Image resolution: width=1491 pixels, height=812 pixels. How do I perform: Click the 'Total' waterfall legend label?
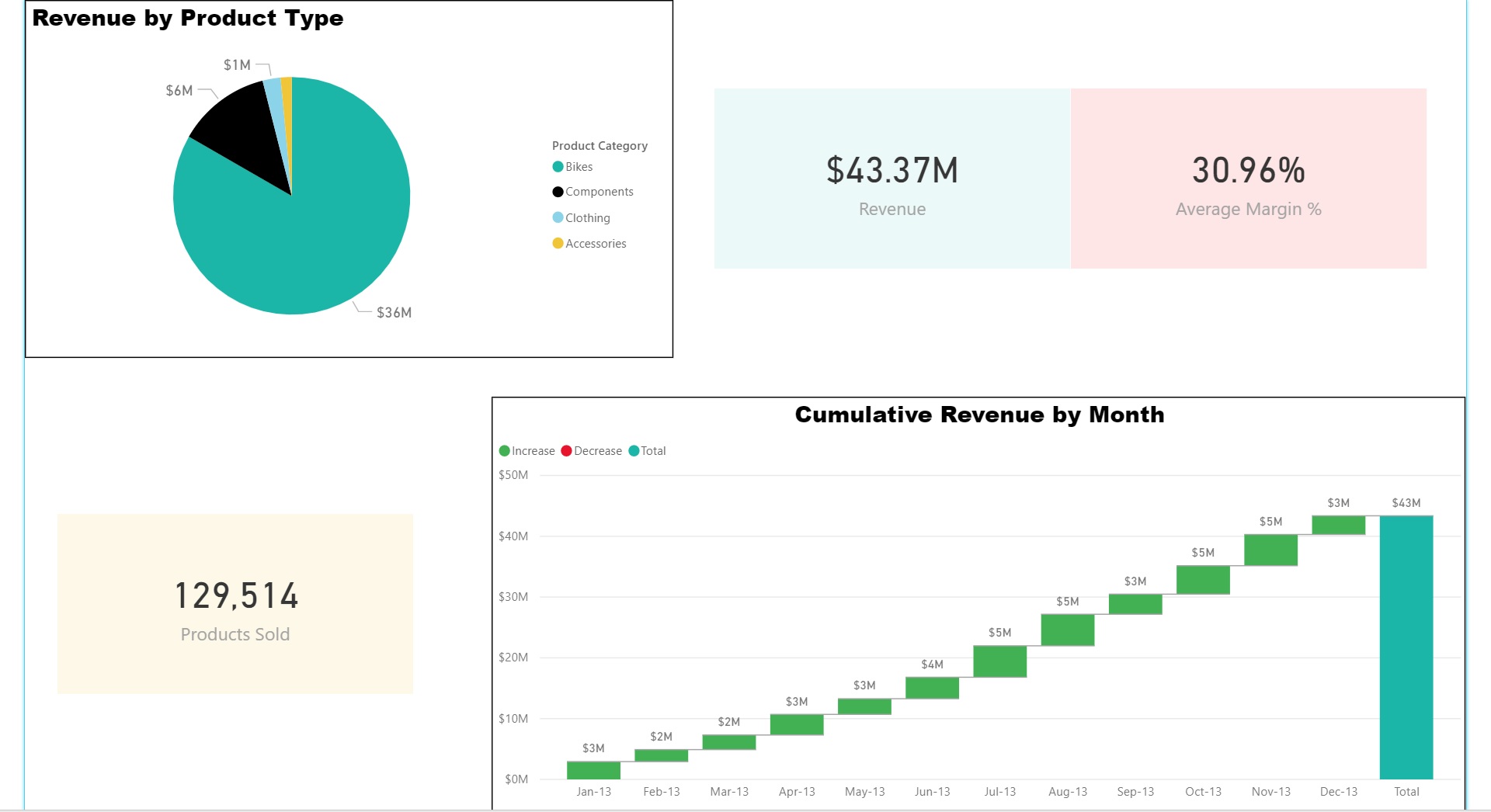pyautogui.click(x=653, y=451)
